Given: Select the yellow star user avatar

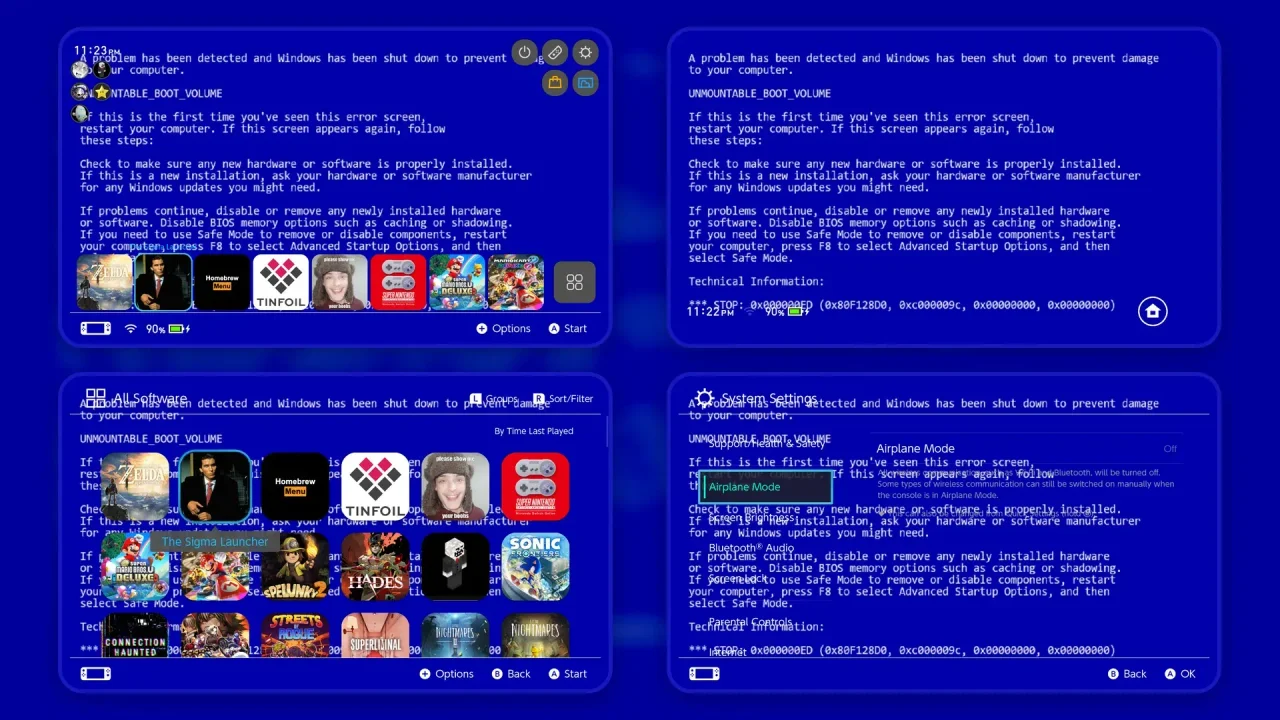Looking at the screenshot, I should [101, 92].
